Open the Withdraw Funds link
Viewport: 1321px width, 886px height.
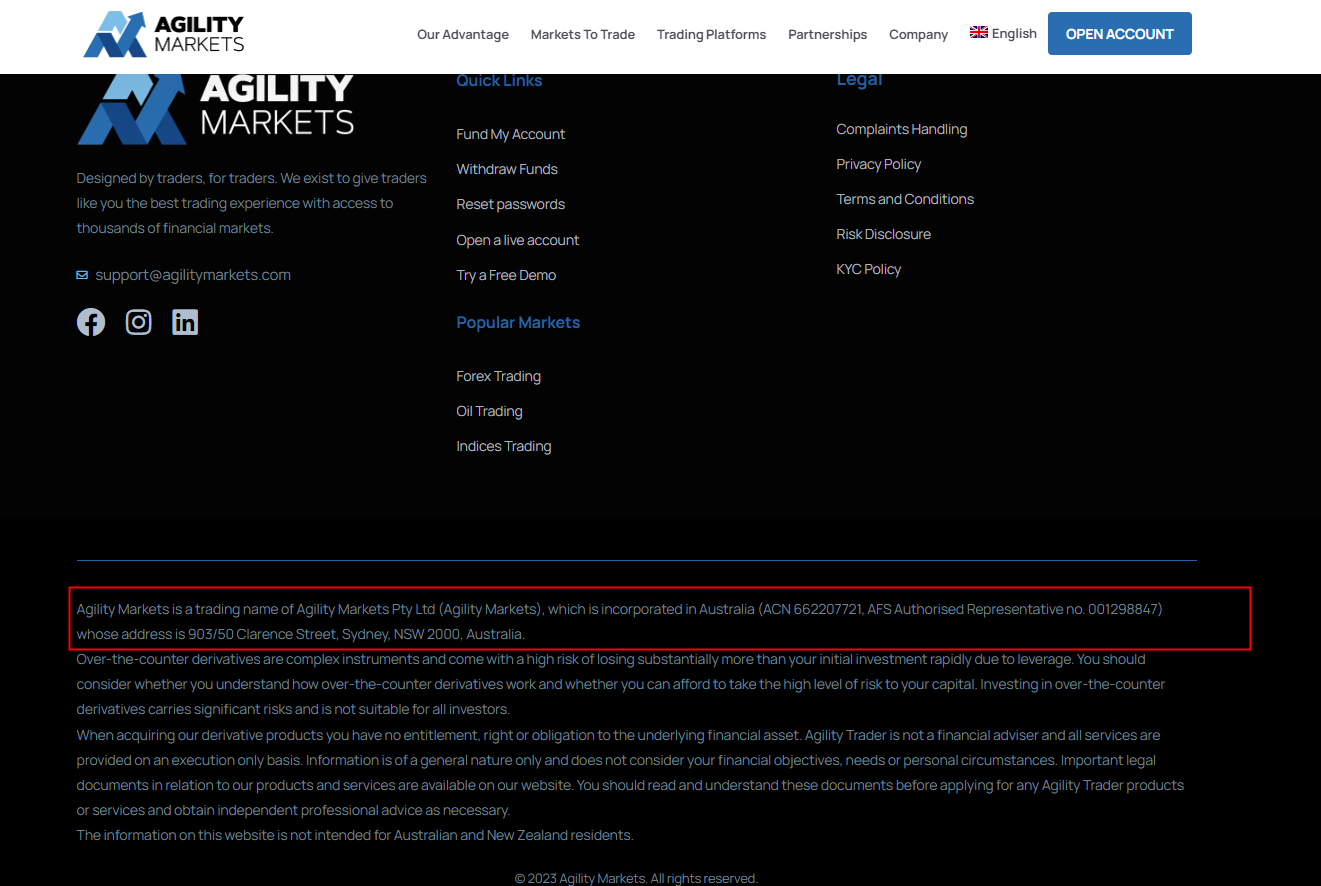507,169
